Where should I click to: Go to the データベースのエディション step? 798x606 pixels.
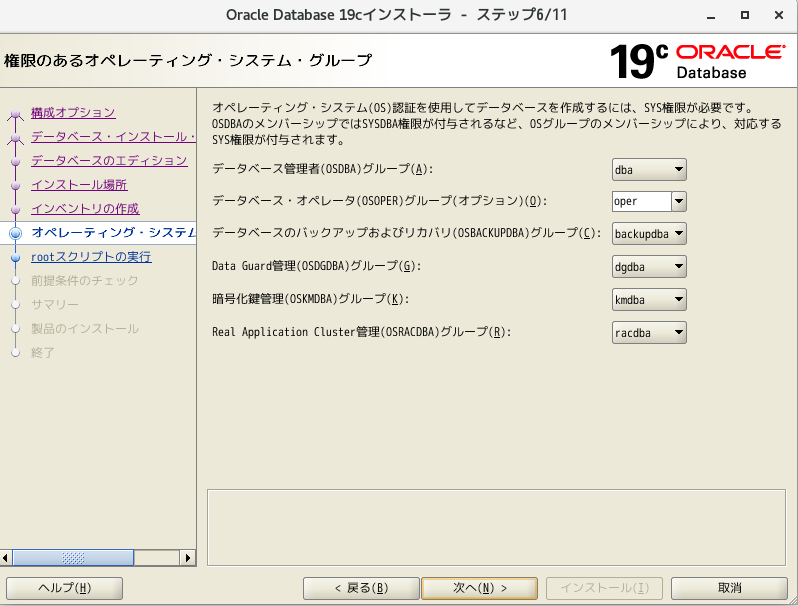coord(109,160)
